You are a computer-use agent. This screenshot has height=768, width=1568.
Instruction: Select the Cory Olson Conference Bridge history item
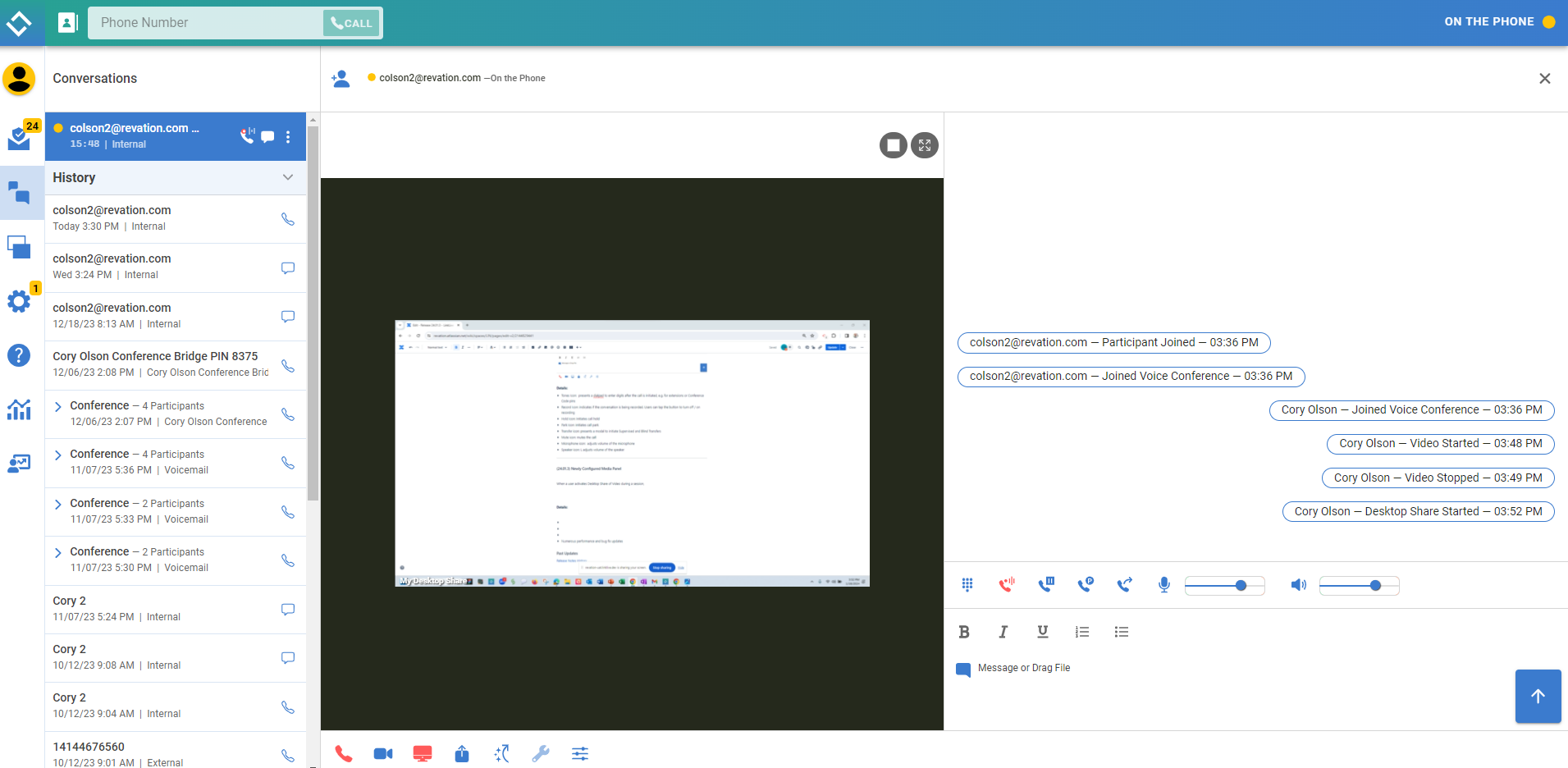point(161,364)
